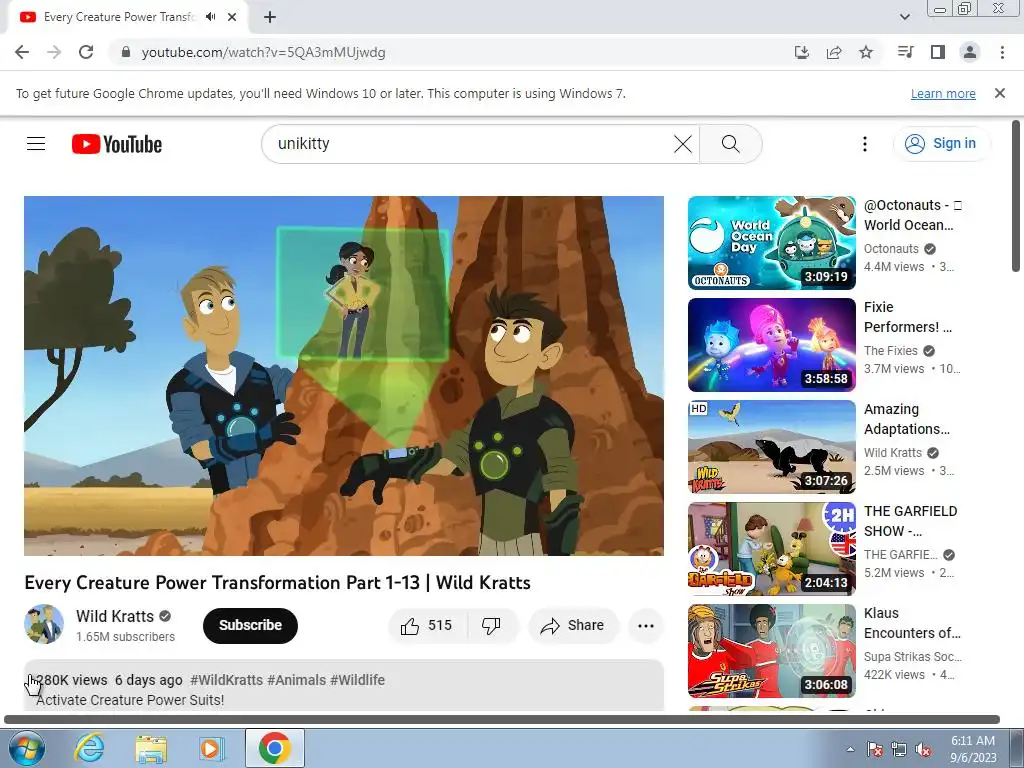Click the browser forward arrow
This screenshot has height=768, width=1024.
point(54,52)
